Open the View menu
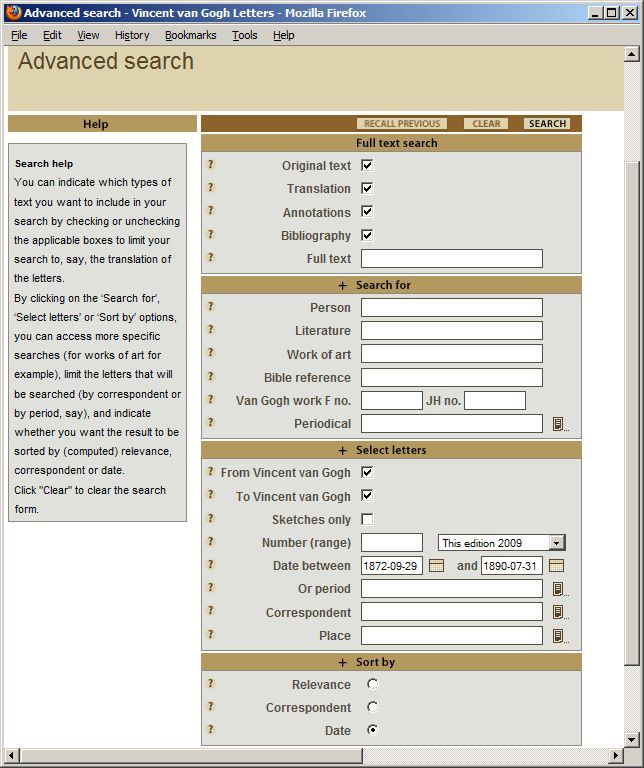This screenshot has height=768, width=644. coord(88,35)
